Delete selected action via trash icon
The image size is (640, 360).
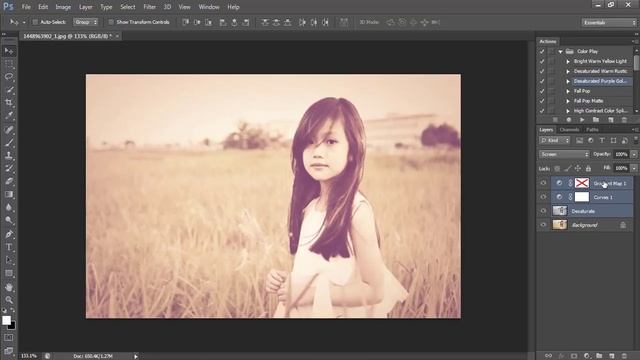(x=624, y=120)
